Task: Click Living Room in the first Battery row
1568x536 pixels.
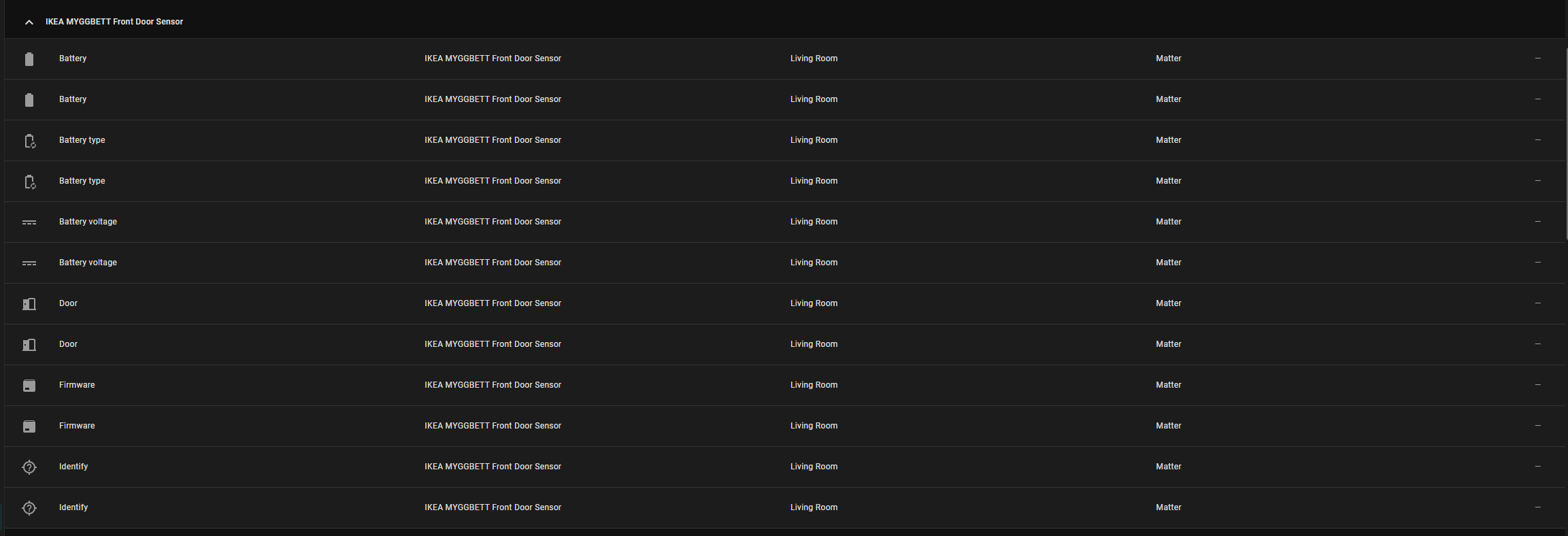Action: point(814,58)
